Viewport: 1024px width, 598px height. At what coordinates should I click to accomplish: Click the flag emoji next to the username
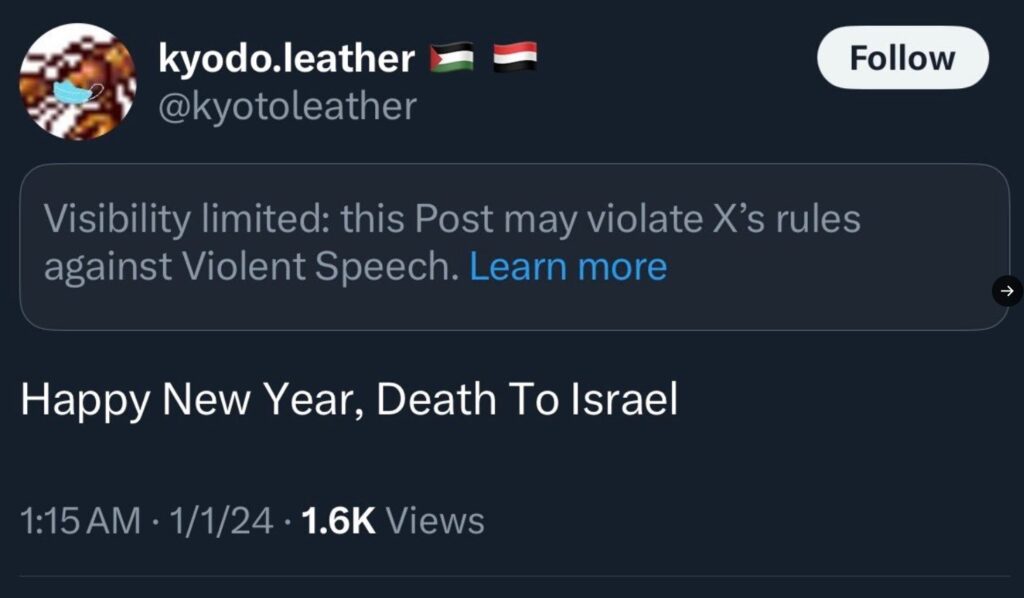coord(452,58)
